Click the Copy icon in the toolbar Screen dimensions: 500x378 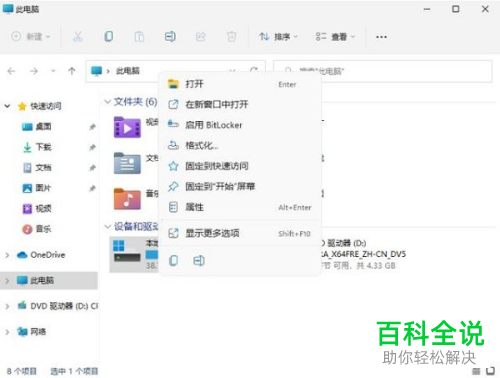pos(108,36)
